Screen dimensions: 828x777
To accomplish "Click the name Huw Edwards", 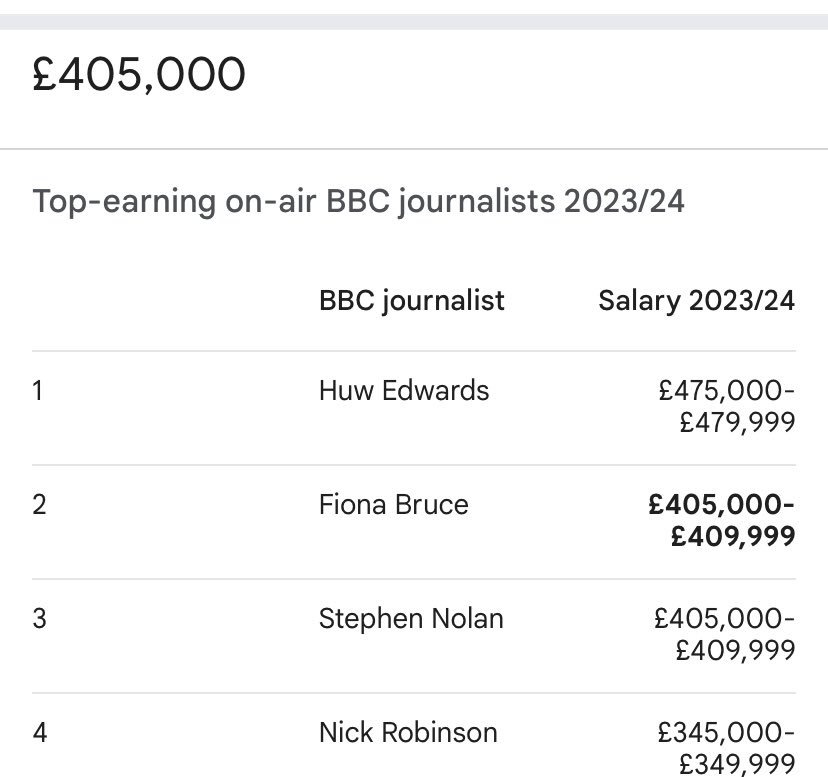I will [x=404, y=390].
